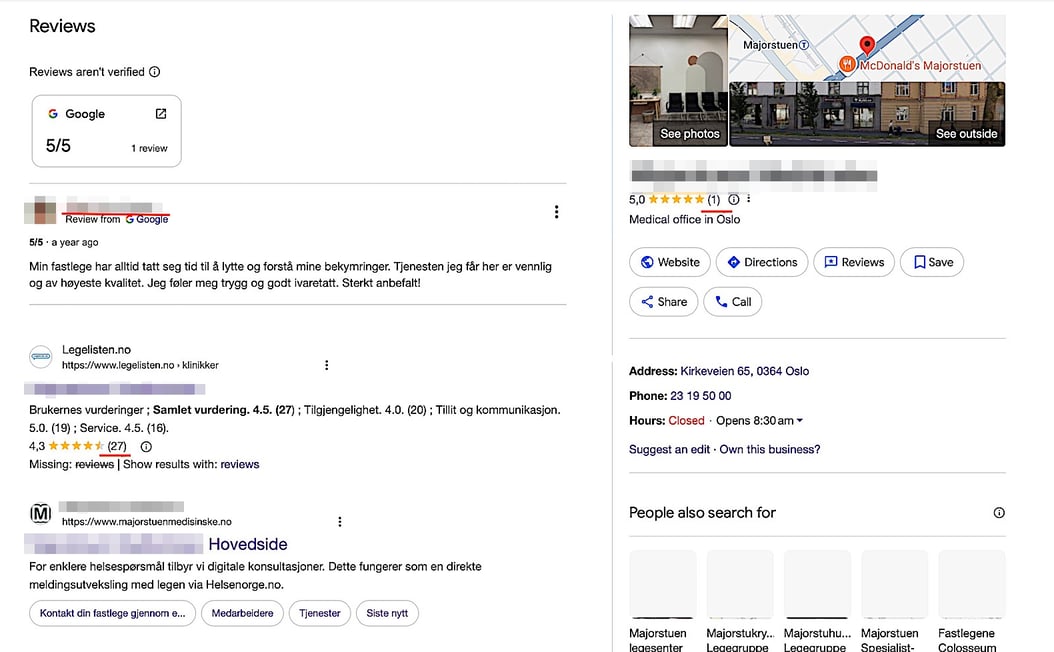Screen dimensions: 1054x652
Task: Click info icon next to 4,3 rating
Action: point(146,447)
